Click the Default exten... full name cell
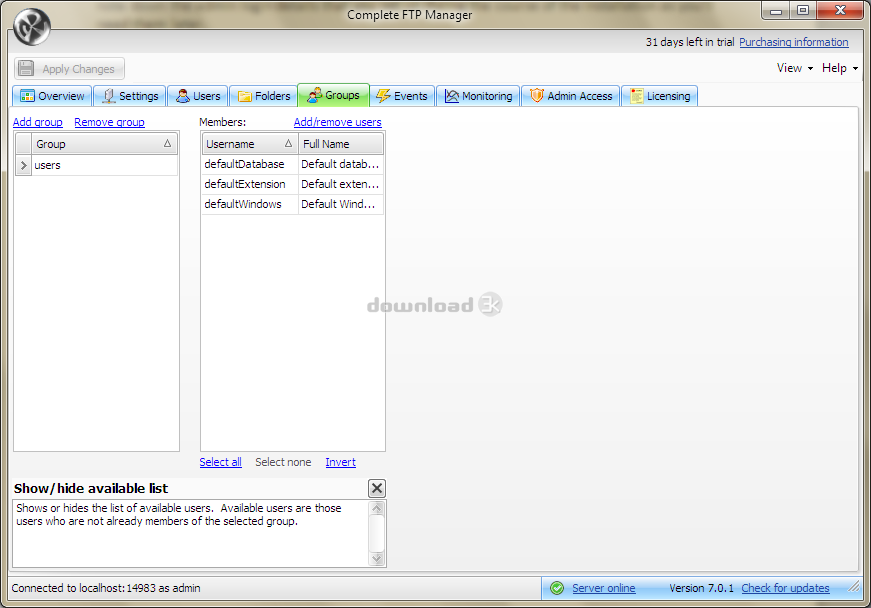The width and height of the screenshot is (871, 608). pyautogui.click(x=341, y=184)
